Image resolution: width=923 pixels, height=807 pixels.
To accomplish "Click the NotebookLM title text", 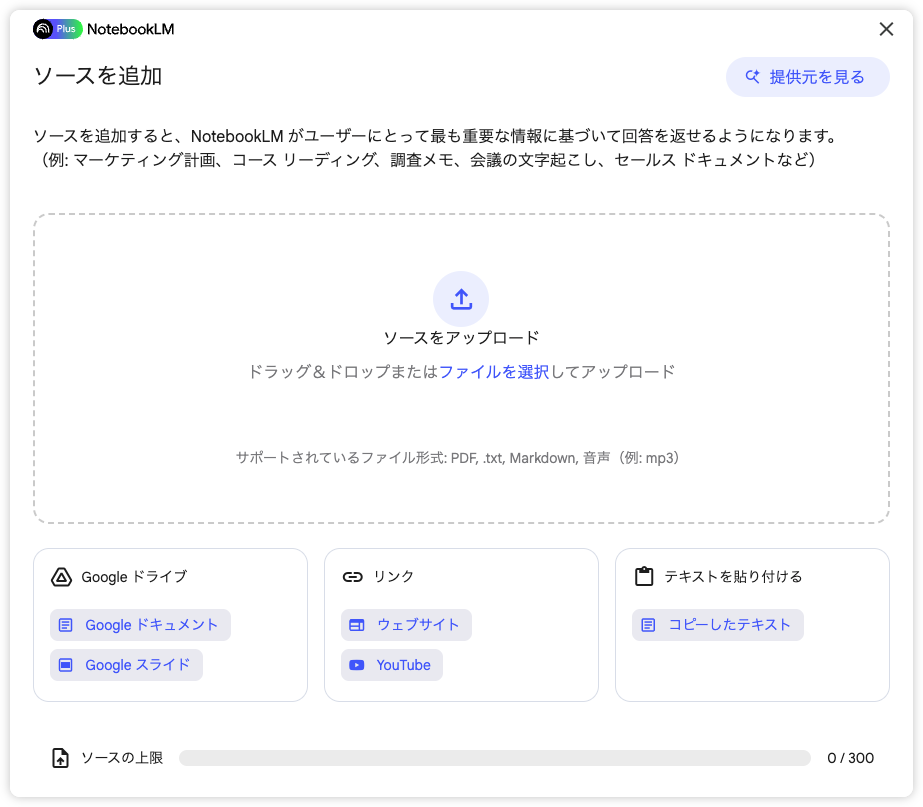I will 131,29.
